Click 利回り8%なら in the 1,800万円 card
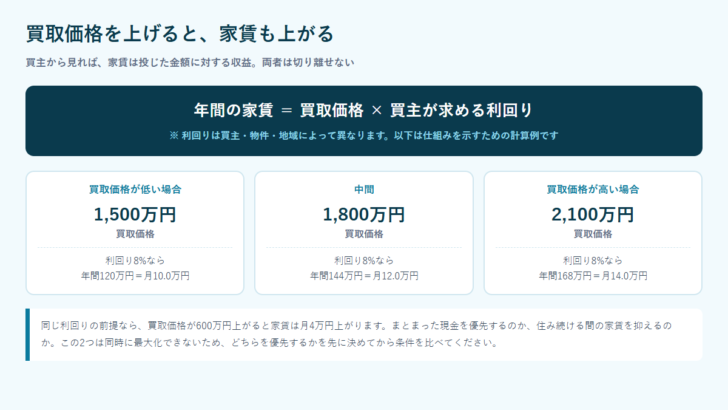Viewport: 728px width, 410px height. [364, 260]
